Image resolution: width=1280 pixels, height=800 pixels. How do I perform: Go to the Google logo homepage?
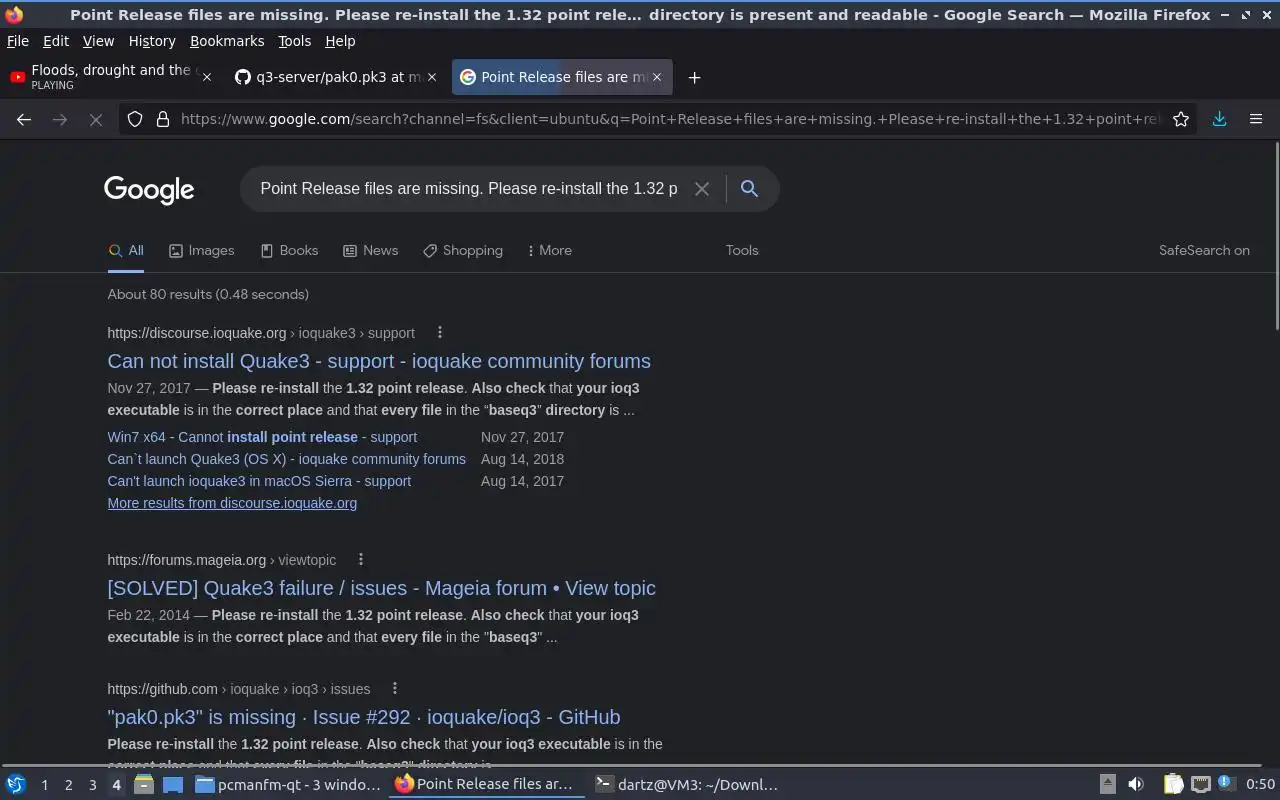coord(149,189)
